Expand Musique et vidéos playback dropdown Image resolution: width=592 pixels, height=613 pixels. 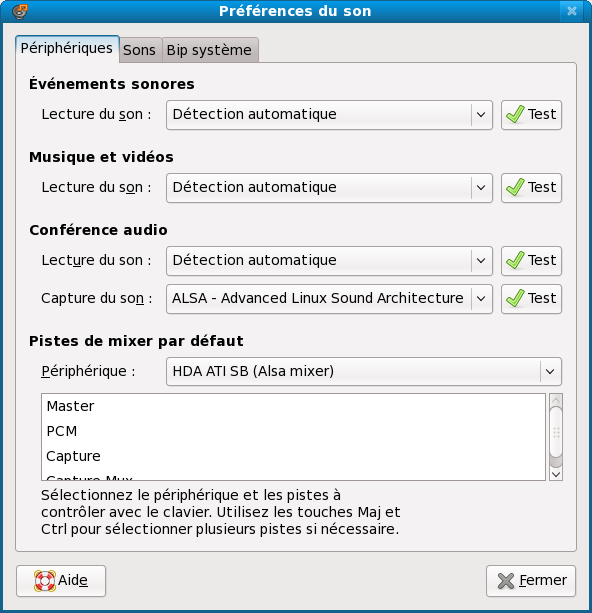(x=329, y=188)
